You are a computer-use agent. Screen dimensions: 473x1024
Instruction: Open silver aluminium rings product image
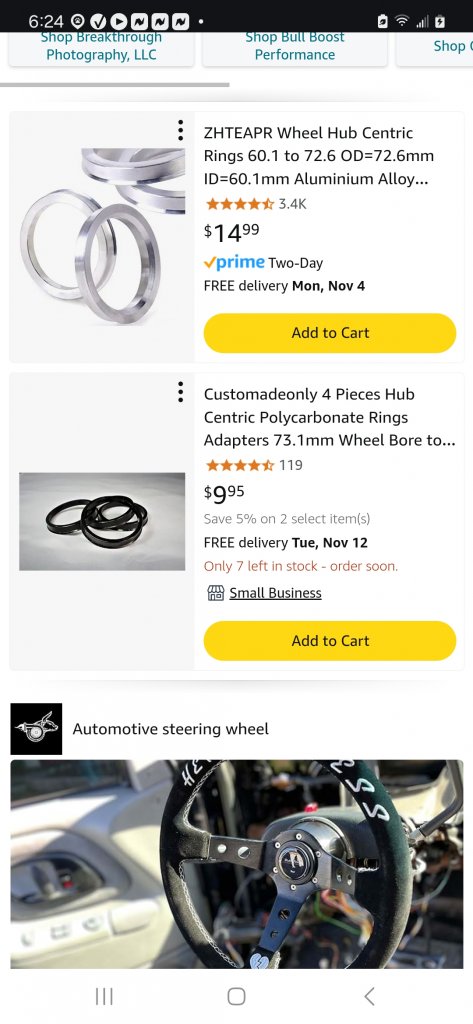point(102,236)
